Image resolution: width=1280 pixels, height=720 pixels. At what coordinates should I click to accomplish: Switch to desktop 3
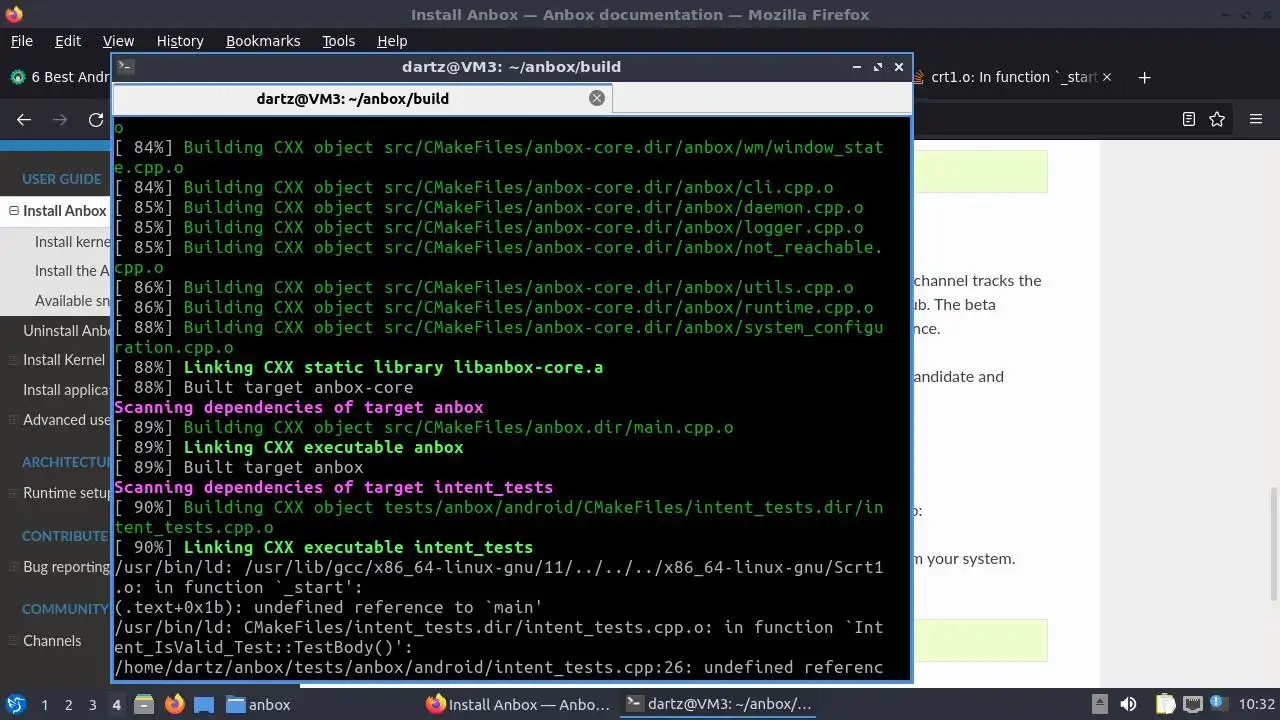92,704
